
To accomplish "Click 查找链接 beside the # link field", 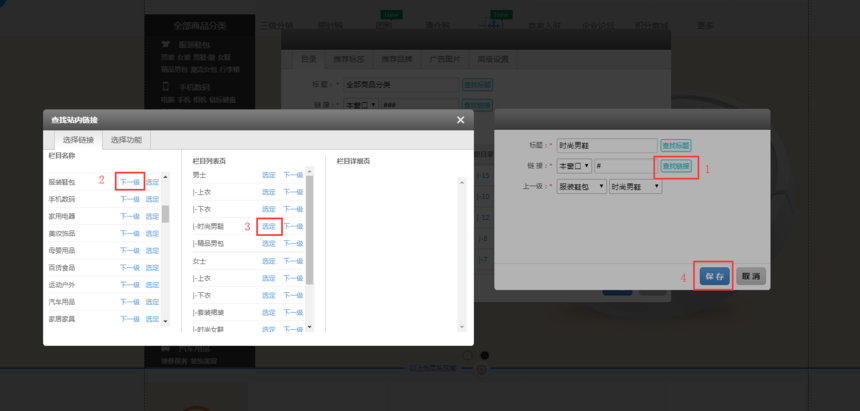I will tap(676, 166).
